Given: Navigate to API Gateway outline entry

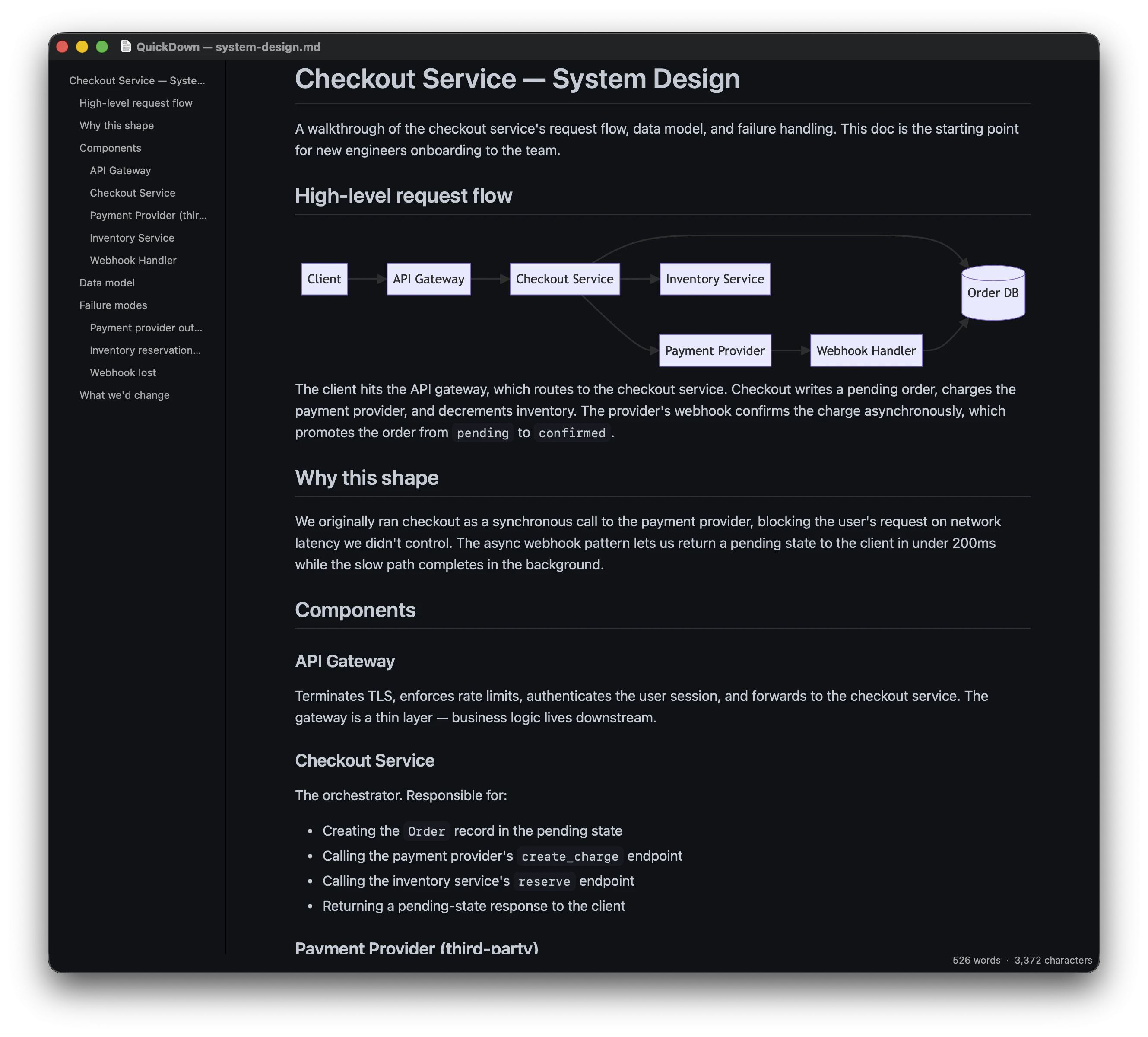Looking at the screenshot, I should pos(120,170).
